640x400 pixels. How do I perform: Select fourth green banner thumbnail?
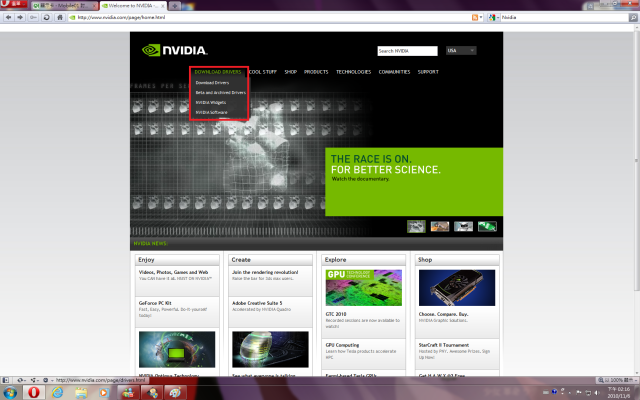pyautogui.click(x=487, y=226)
